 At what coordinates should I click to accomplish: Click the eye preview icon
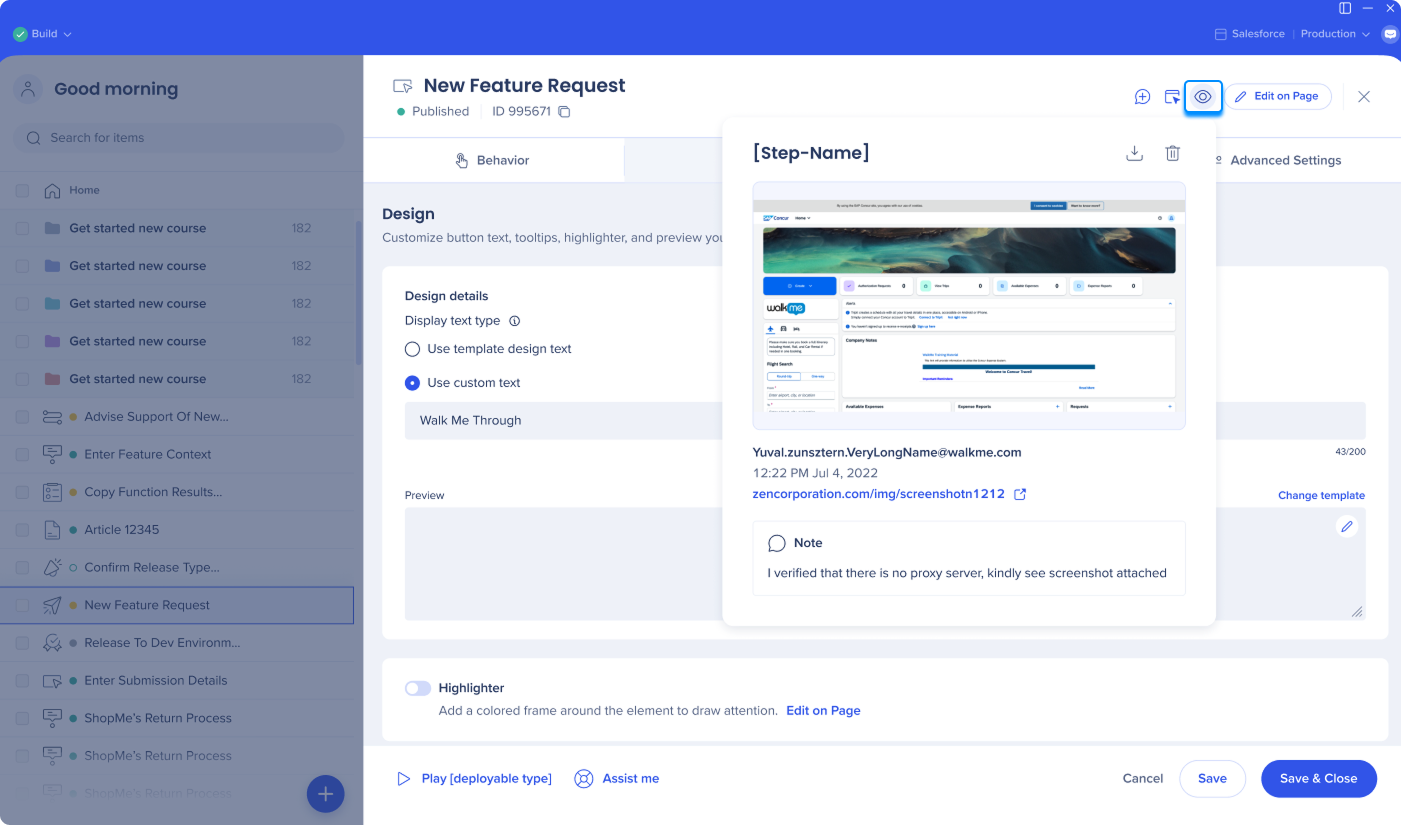[1203, 97]
